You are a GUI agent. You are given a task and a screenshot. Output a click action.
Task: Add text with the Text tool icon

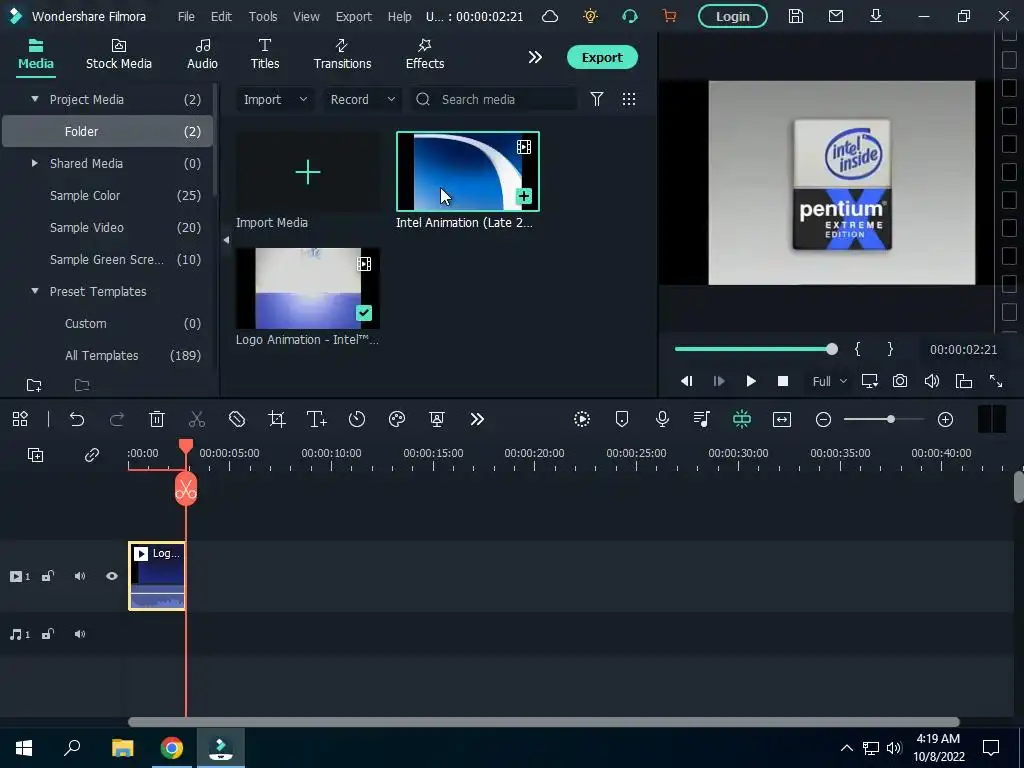click(x=317, y=419)
